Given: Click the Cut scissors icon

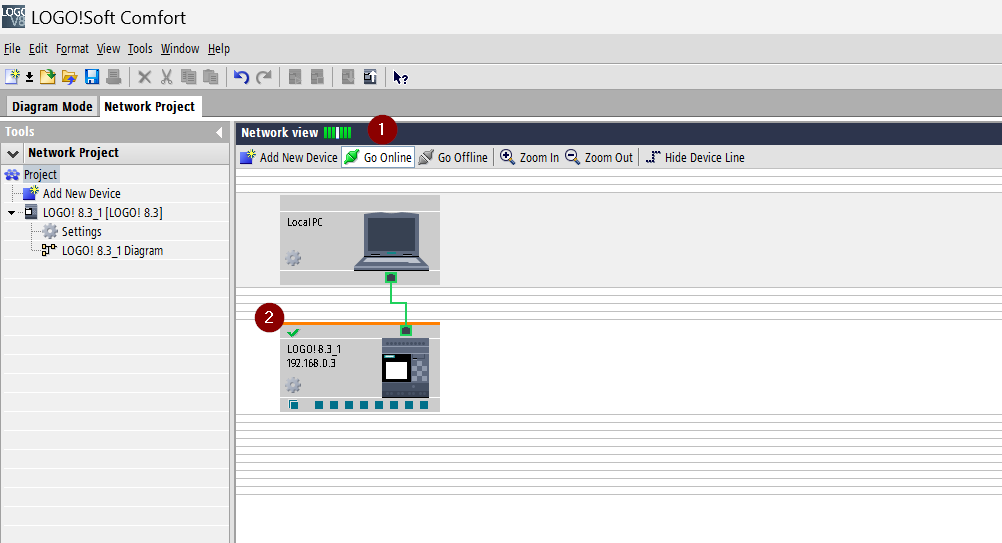Looking at the screenshot, I should 166,77.
